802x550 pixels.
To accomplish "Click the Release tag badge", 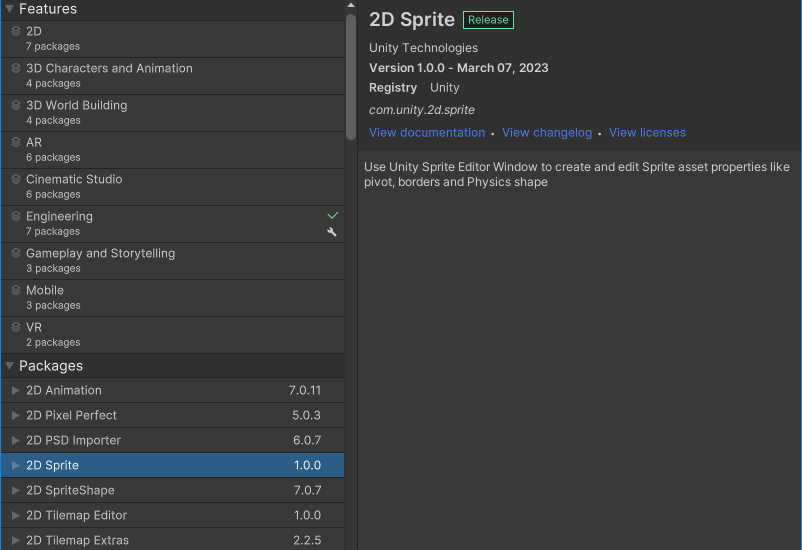I will (x=488, y=20).
